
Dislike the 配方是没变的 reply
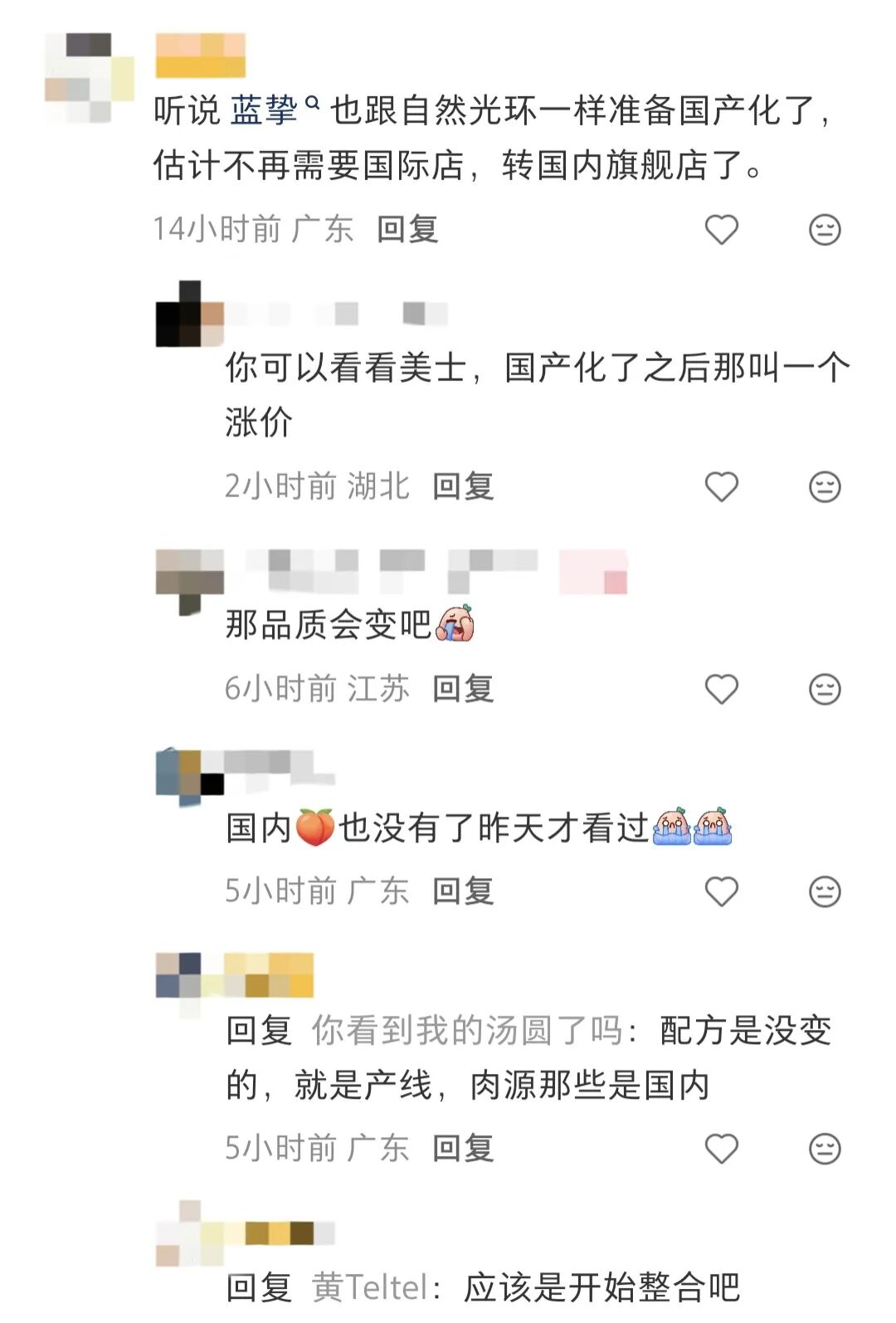click(825, 1150)
